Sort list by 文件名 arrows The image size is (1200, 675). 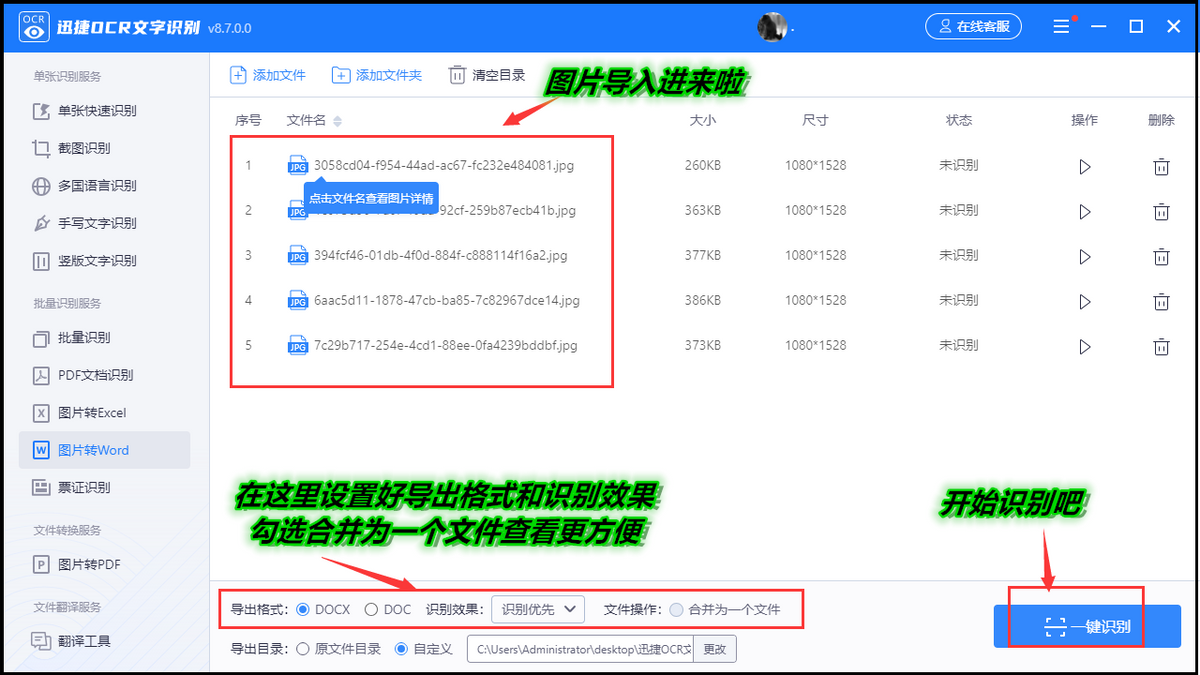tap(337, 121)
